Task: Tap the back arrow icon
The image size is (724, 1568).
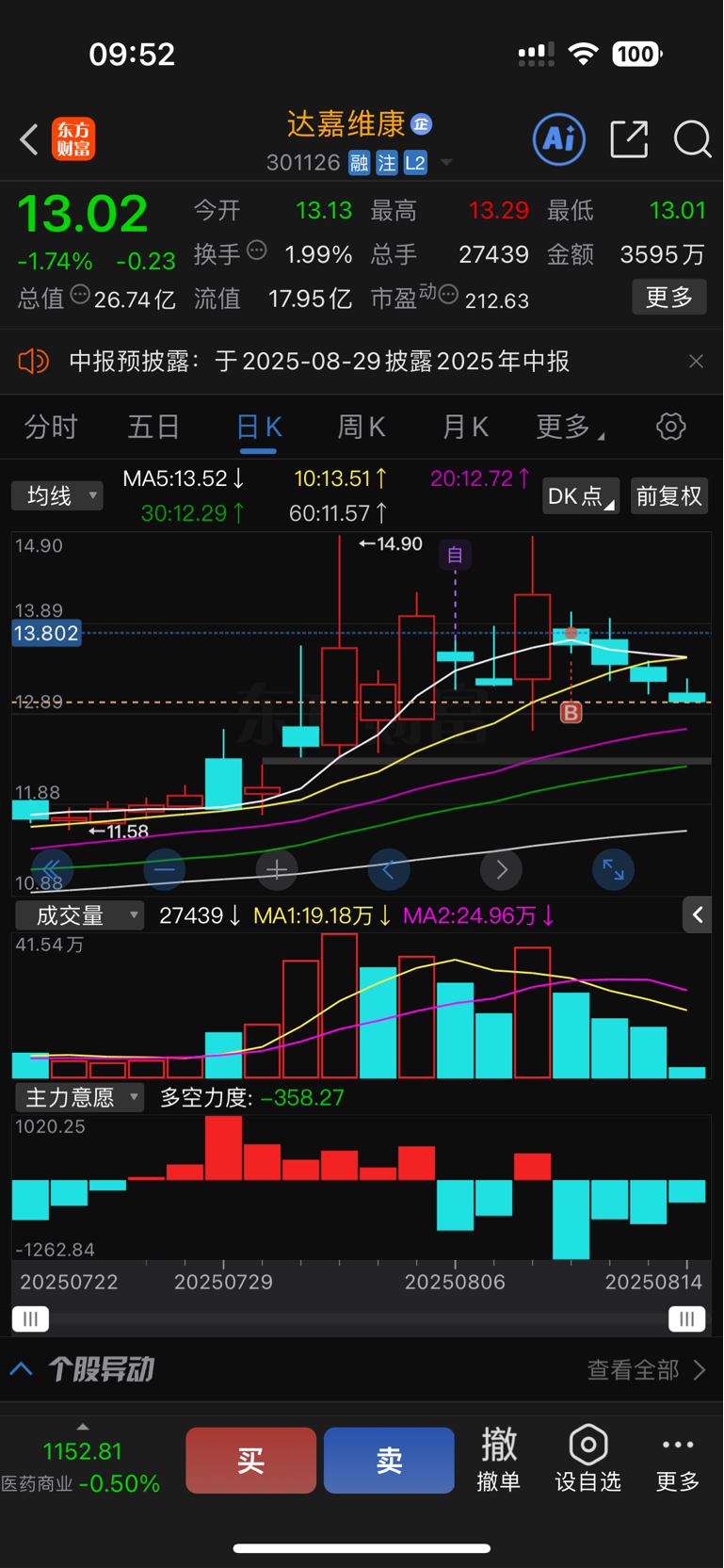Action: [x=29, y=140]
